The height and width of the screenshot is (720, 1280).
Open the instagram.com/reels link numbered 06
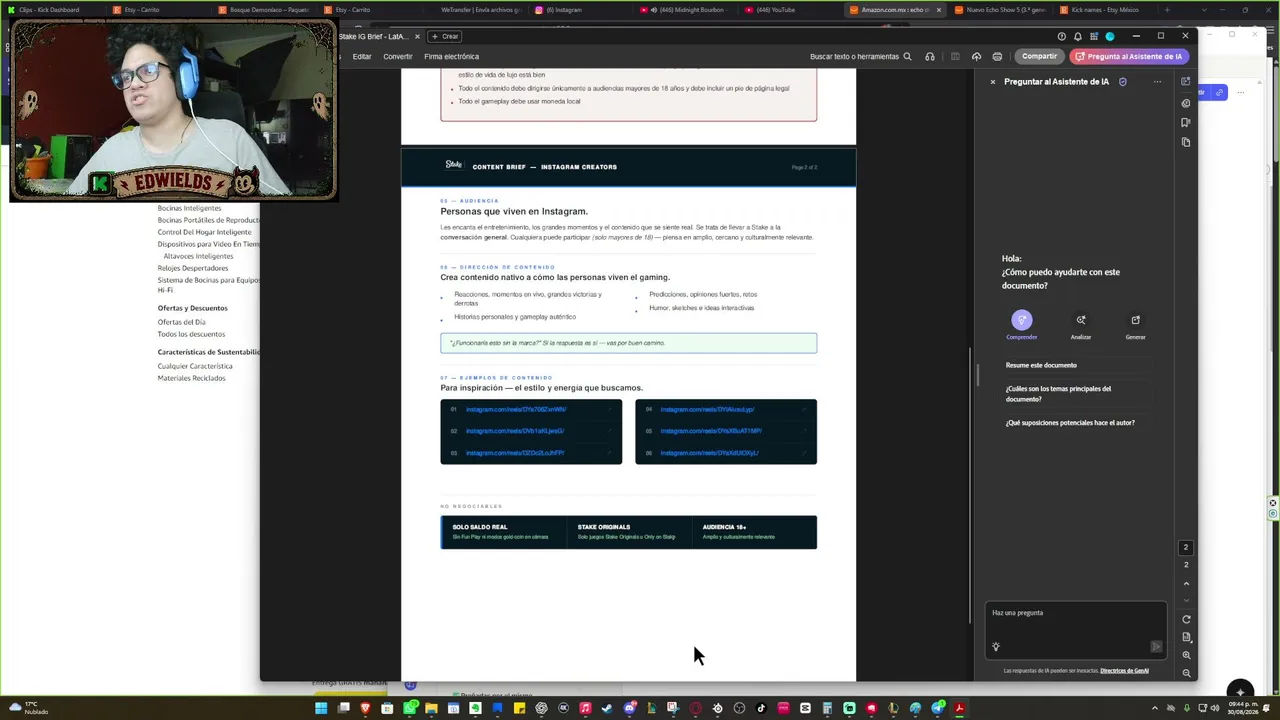point(709,453)
